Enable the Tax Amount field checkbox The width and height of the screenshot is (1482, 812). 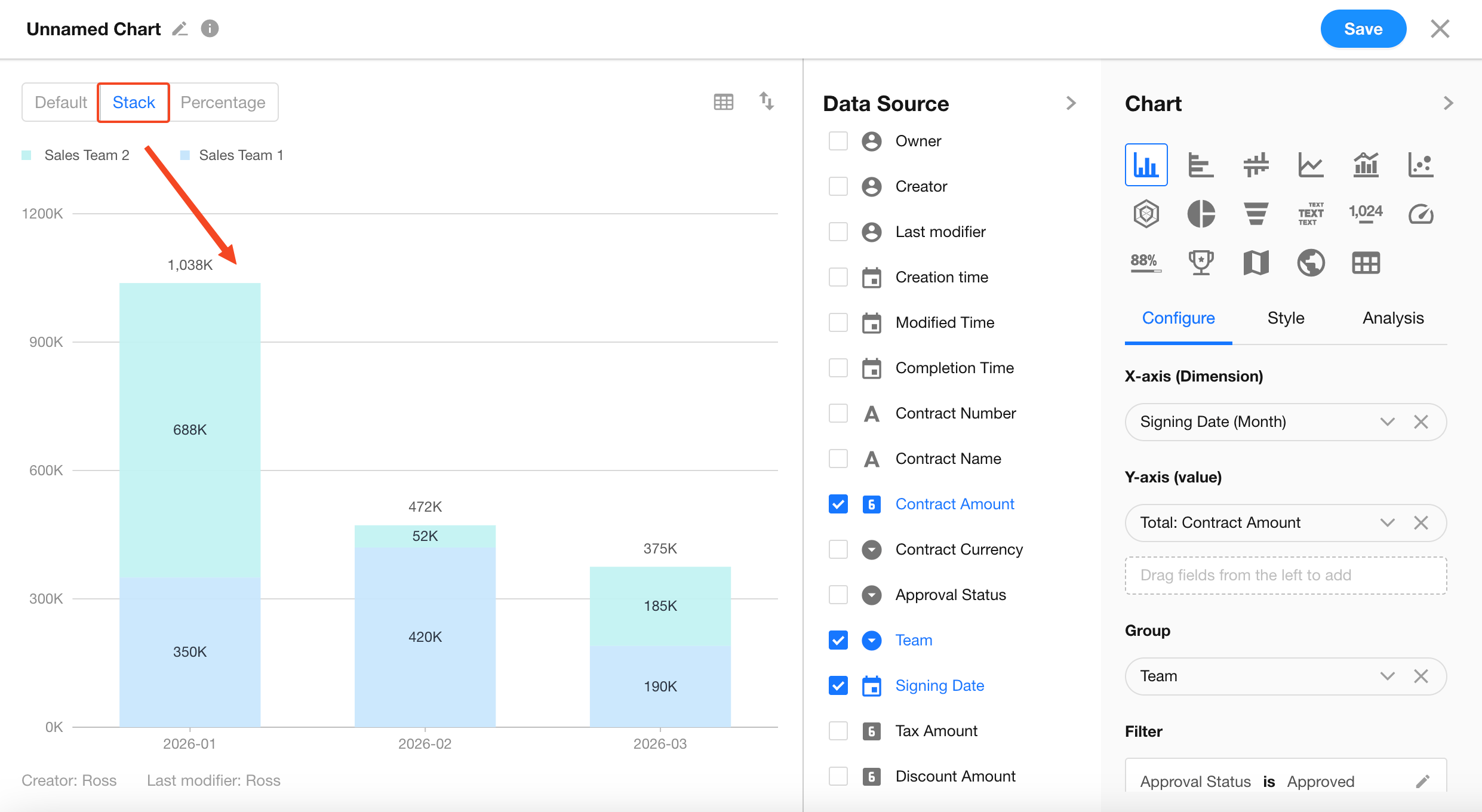coord(838,731)
